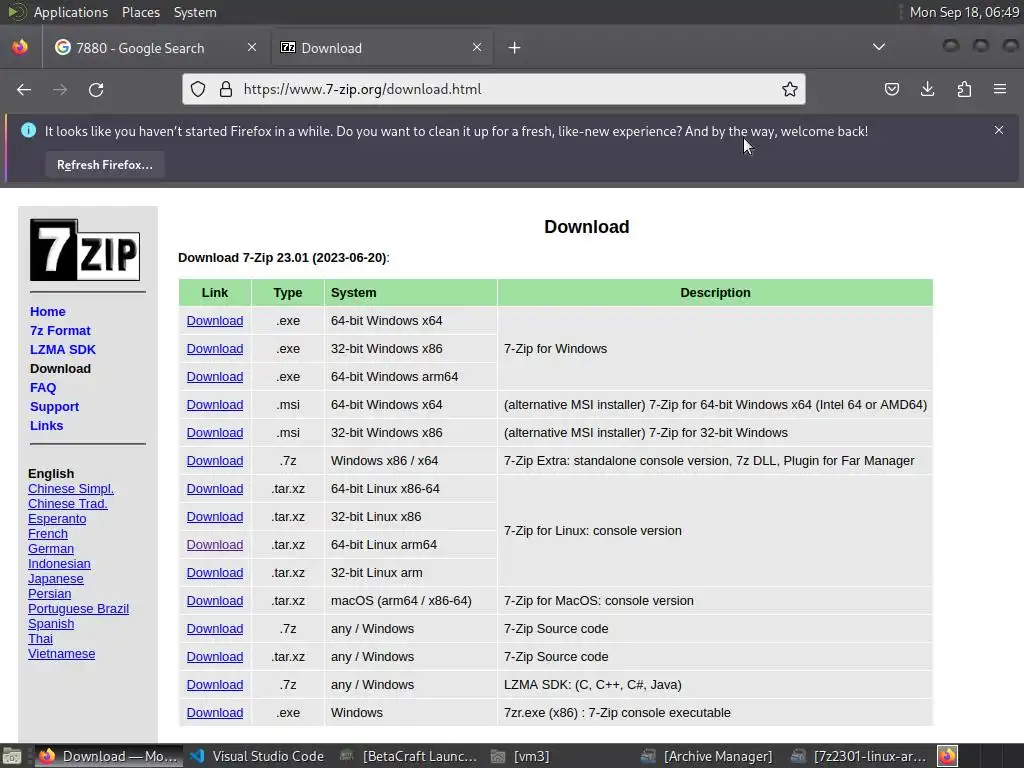
Task: Open the 7z Format sidebar link
Action: click(60, 330)
